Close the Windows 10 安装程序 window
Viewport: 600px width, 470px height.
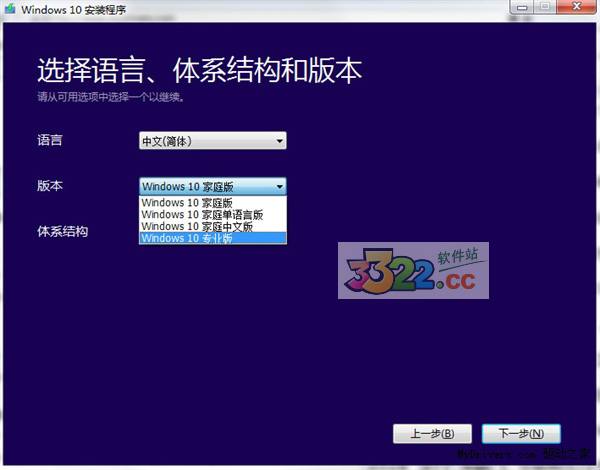tap(577, 7)
